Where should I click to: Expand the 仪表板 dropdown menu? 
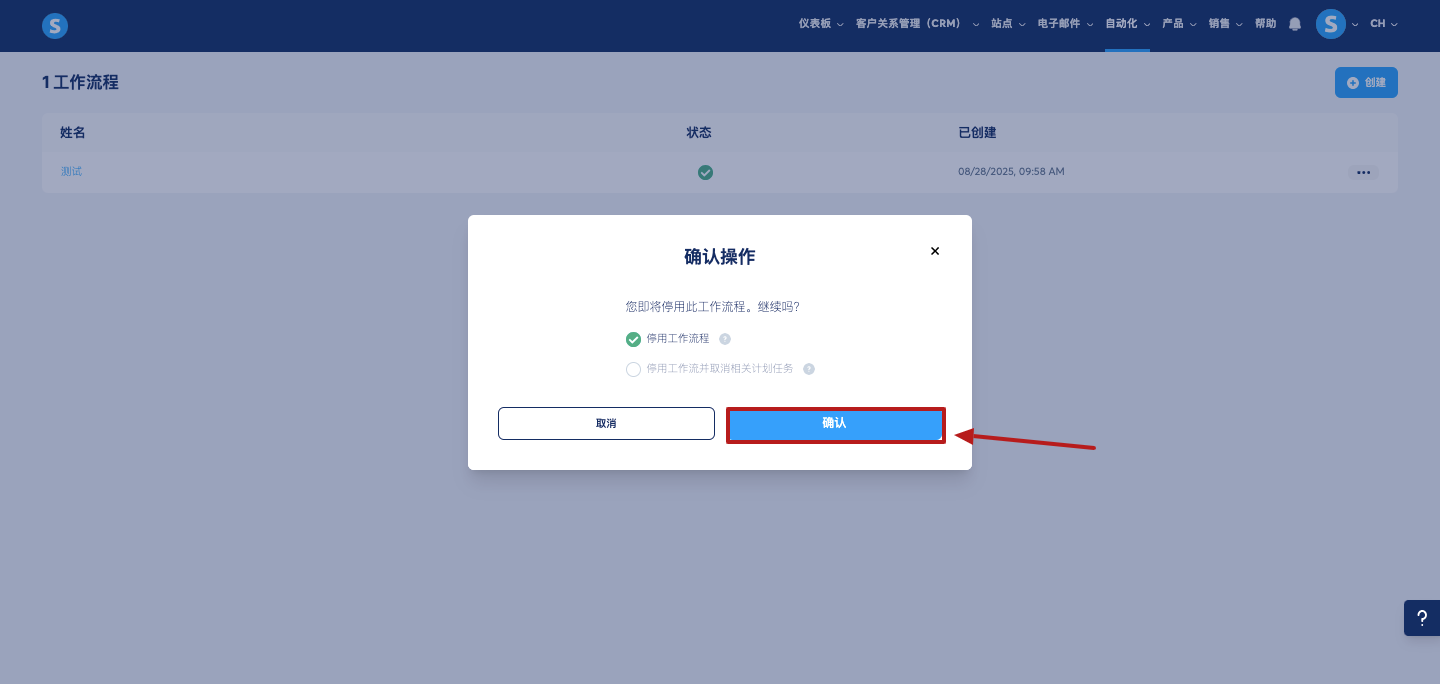821,24
